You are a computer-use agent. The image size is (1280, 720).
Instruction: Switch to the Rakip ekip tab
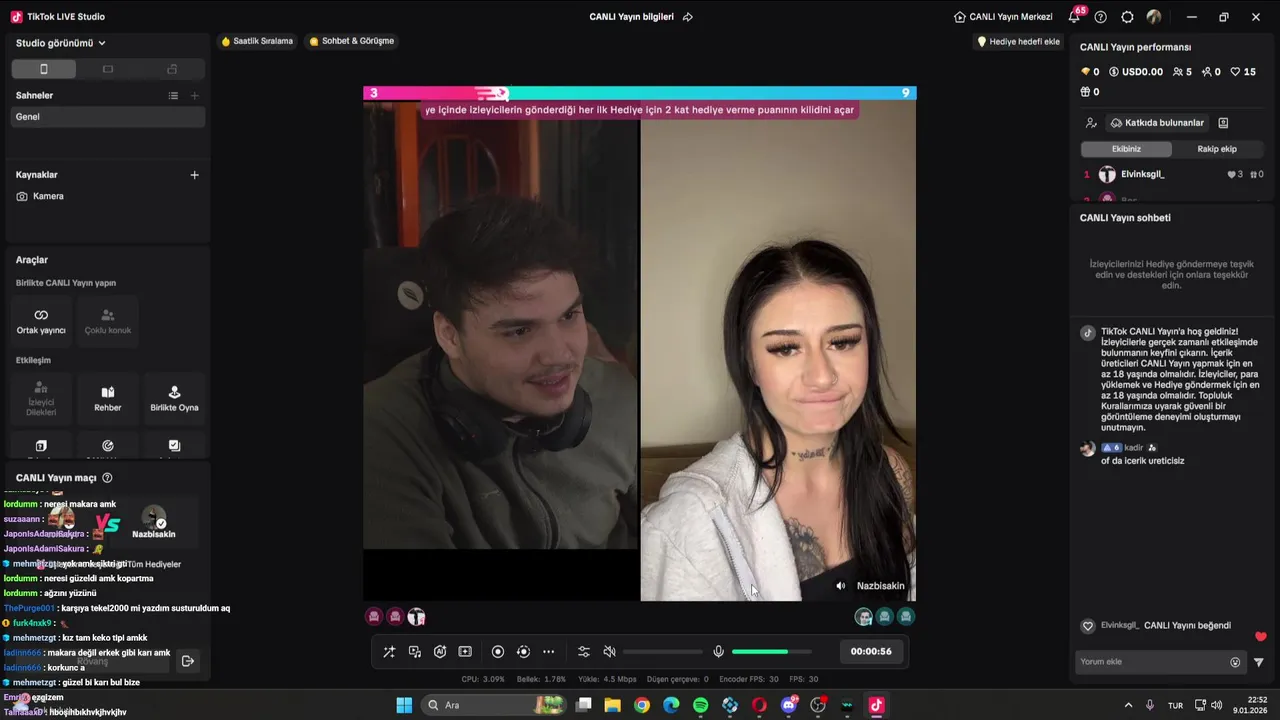coord(1217,149)
